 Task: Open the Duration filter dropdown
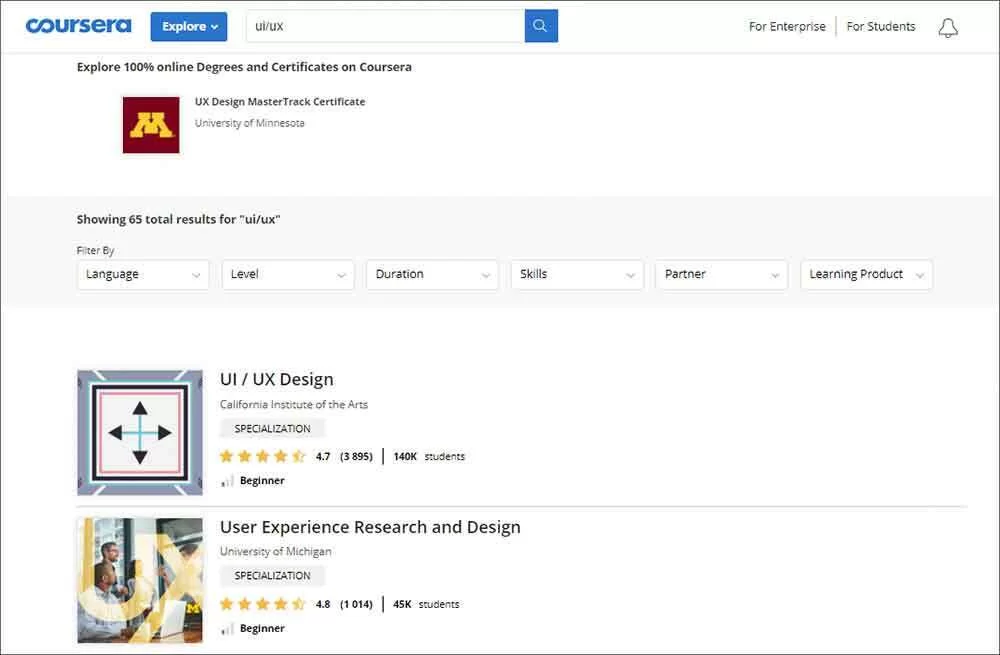click(433, 275)
